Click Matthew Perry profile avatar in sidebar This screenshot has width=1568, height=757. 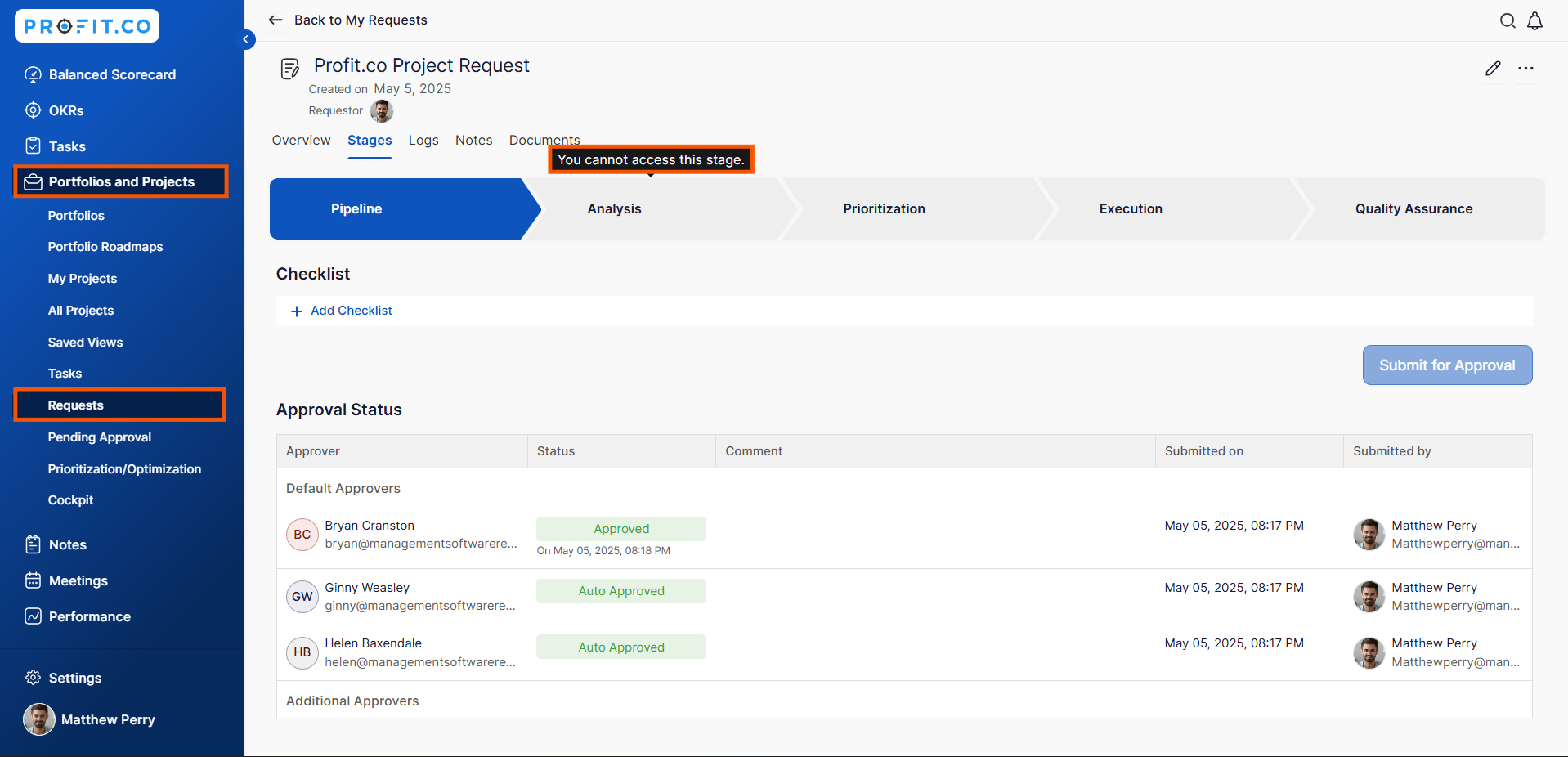[x=38, y=719]
